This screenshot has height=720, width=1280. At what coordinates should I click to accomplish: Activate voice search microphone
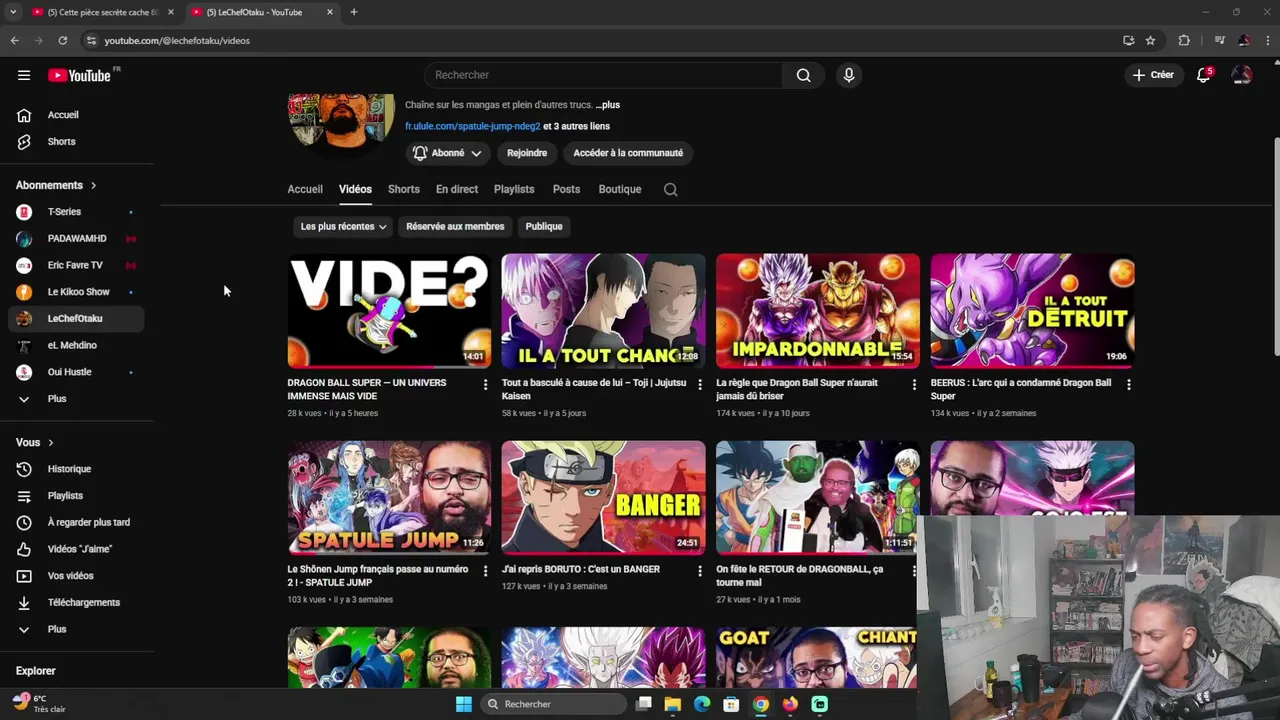click(848, 75)
